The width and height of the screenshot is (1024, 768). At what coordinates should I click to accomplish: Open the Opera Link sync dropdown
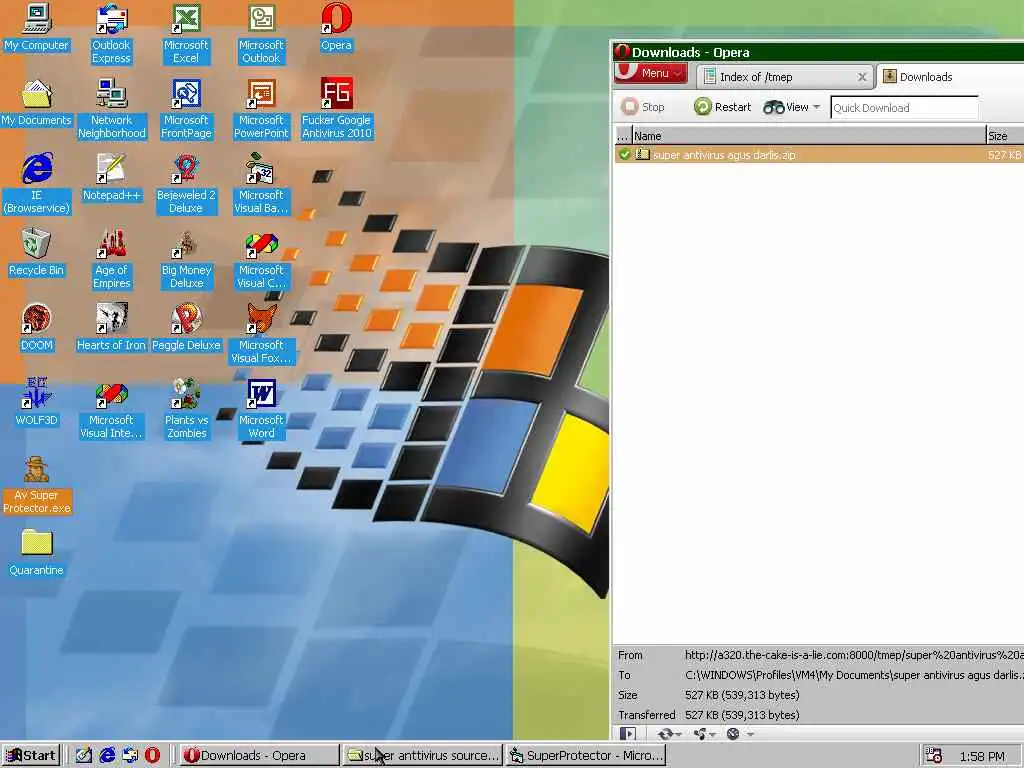click(x=669, y=734)
